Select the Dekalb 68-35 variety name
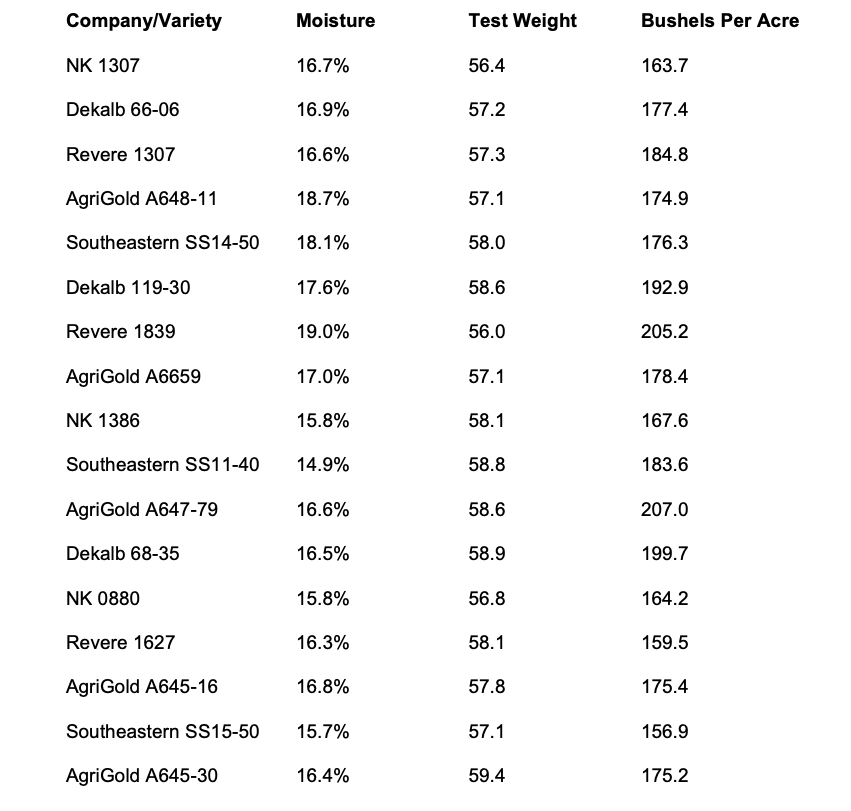 (x=123, y=554)
